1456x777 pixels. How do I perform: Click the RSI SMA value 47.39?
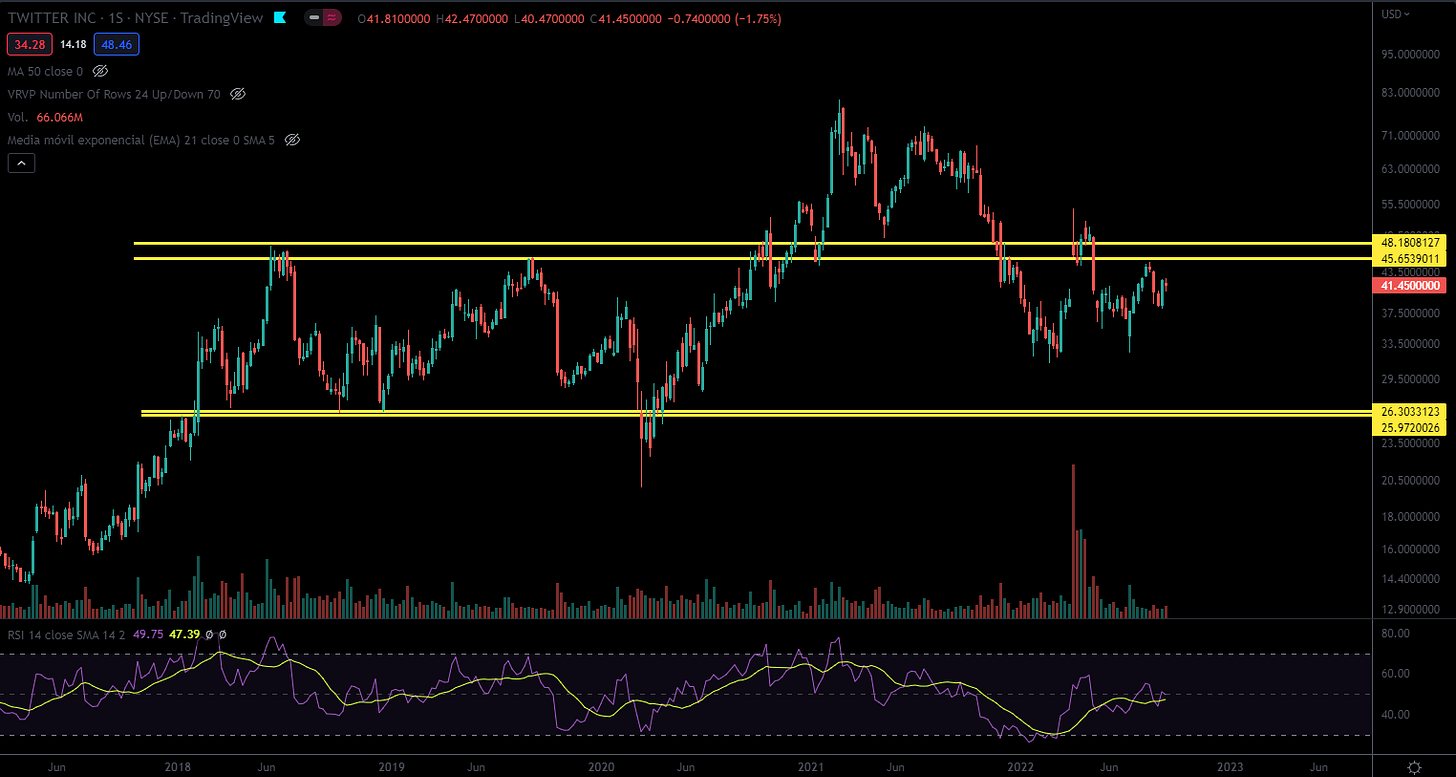(x=185, y=634)
